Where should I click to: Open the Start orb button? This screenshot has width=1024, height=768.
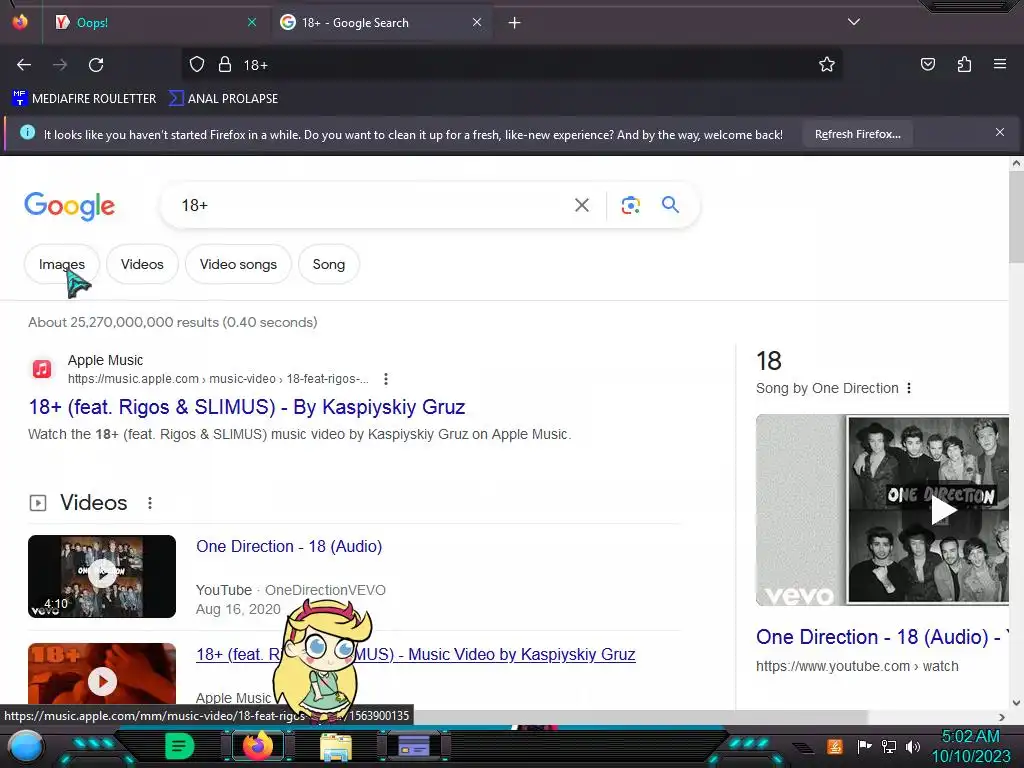coord(25,746)
